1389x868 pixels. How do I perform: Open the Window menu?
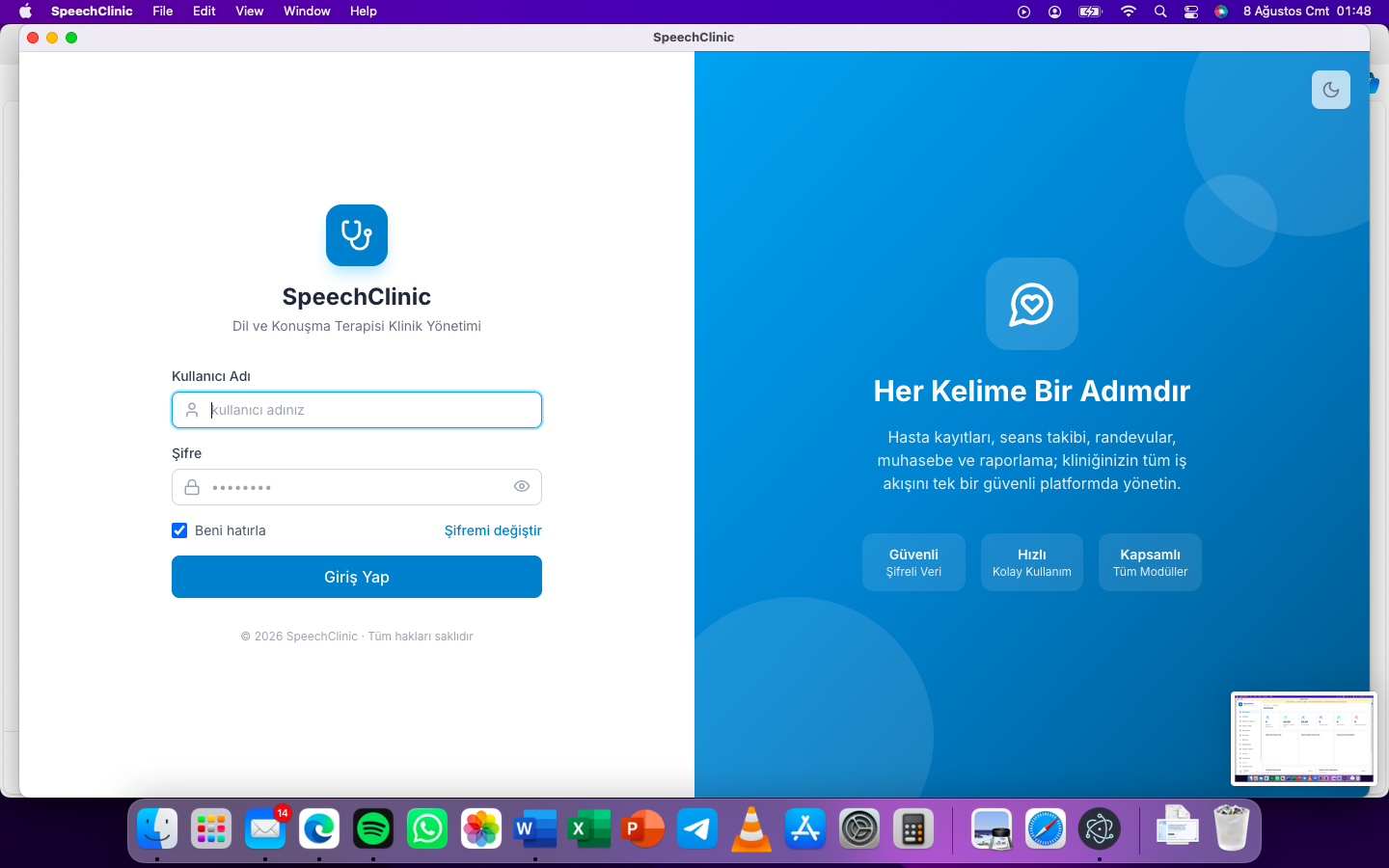coord(307,12)
